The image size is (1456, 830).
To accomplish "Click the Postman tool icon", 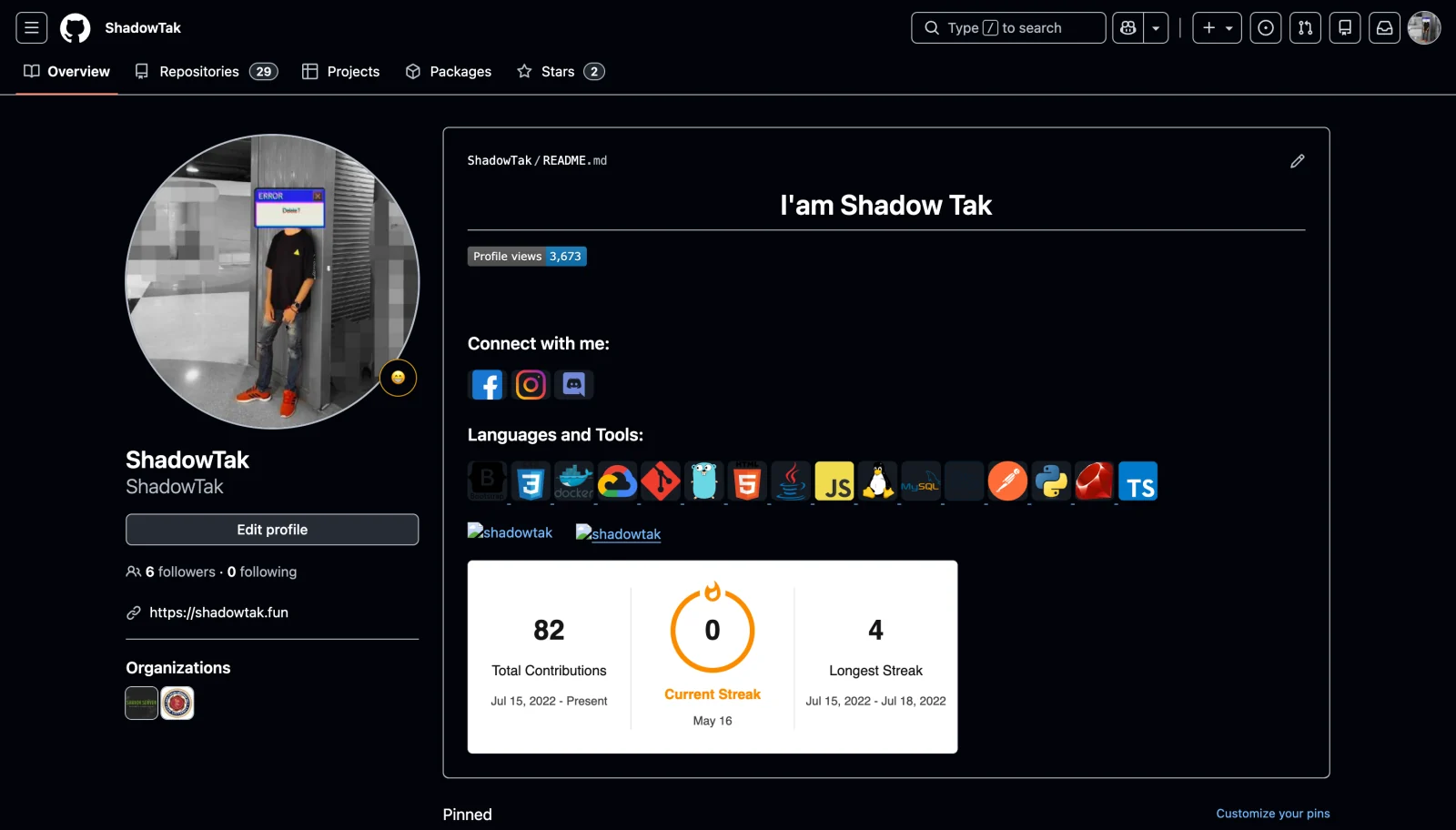I will pyautogui.click(x=1007, y=481).
